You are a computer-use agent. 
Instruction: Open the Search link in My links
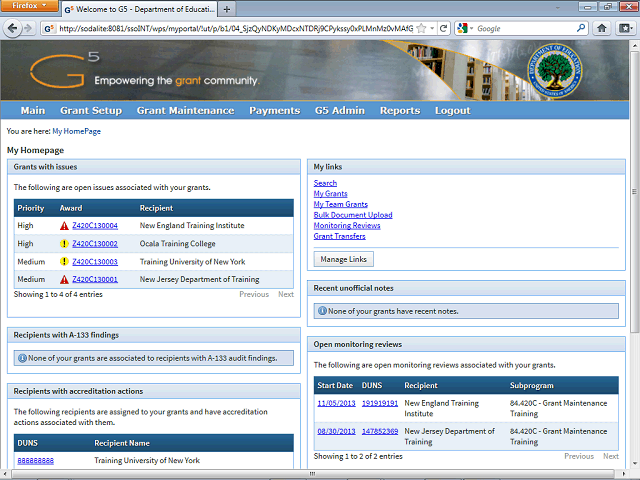[325, 183]
